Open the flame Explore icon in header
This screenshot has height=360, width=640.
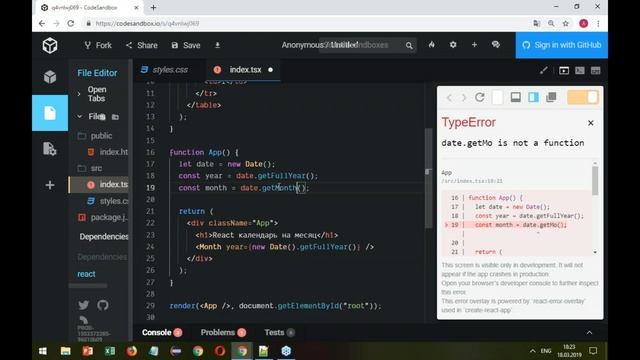coord(431,45)
